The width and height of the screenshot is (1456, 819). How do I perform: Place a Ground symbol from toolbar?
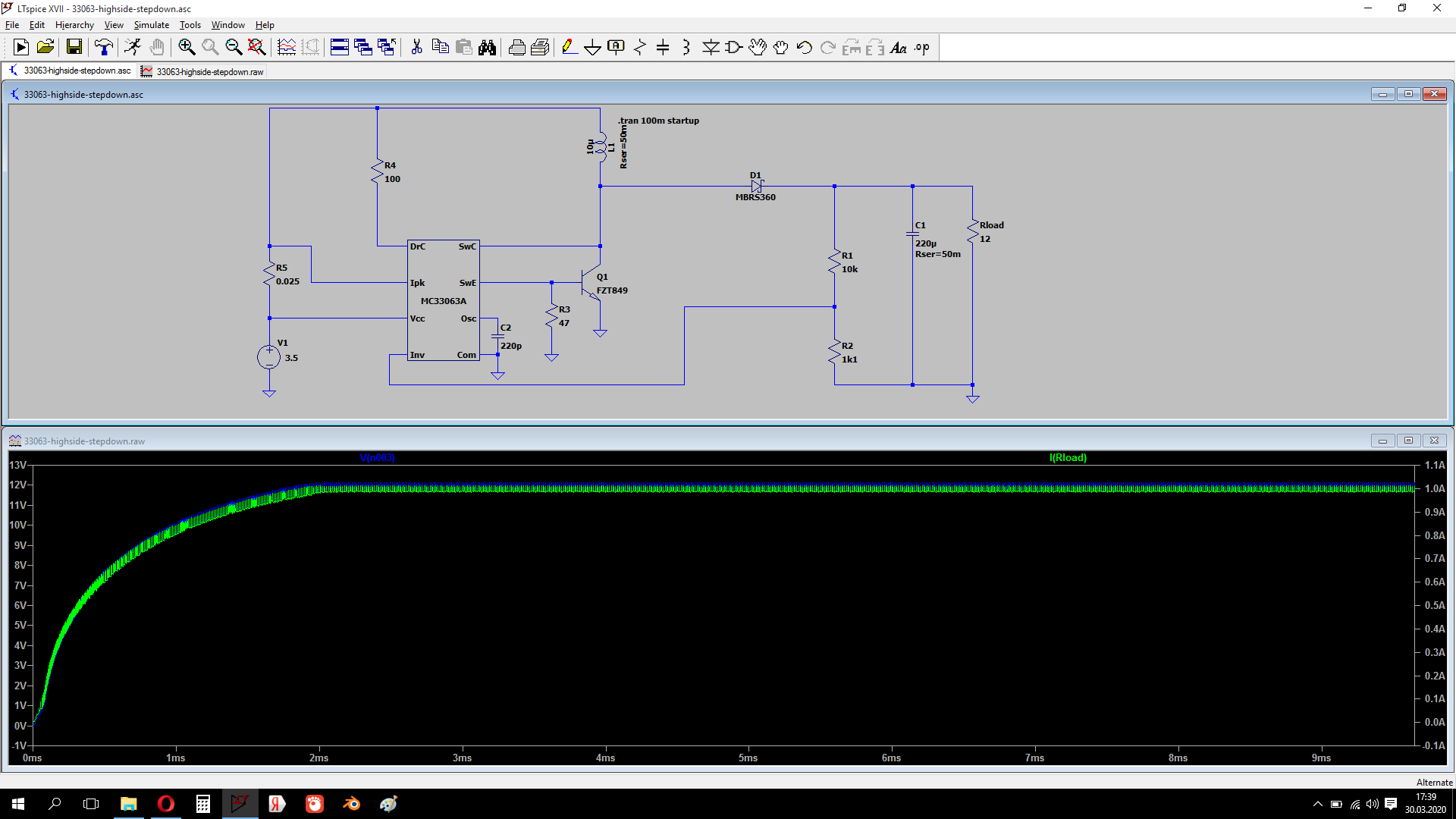593,47
